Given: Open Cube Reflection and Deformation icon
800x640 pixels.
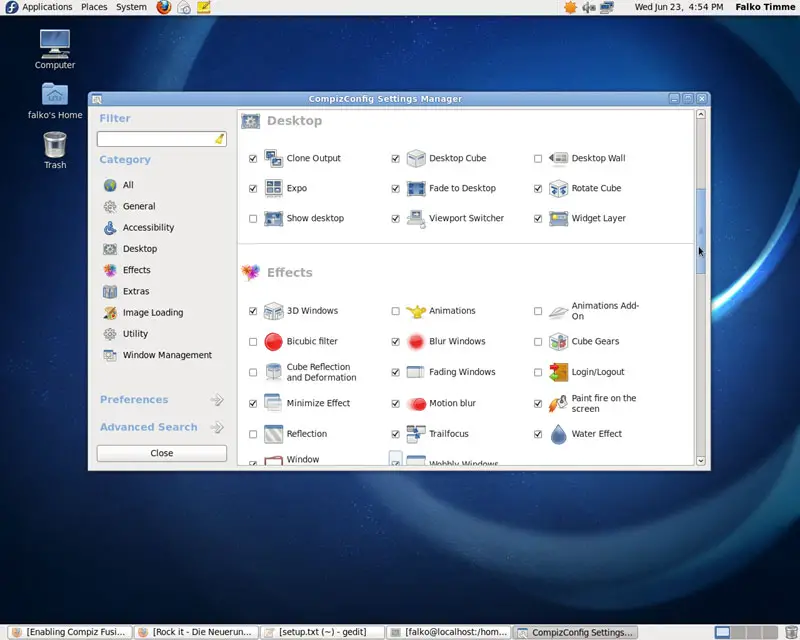Looking at the screenshot, I should pyautogui.click(x=273, y=372).
